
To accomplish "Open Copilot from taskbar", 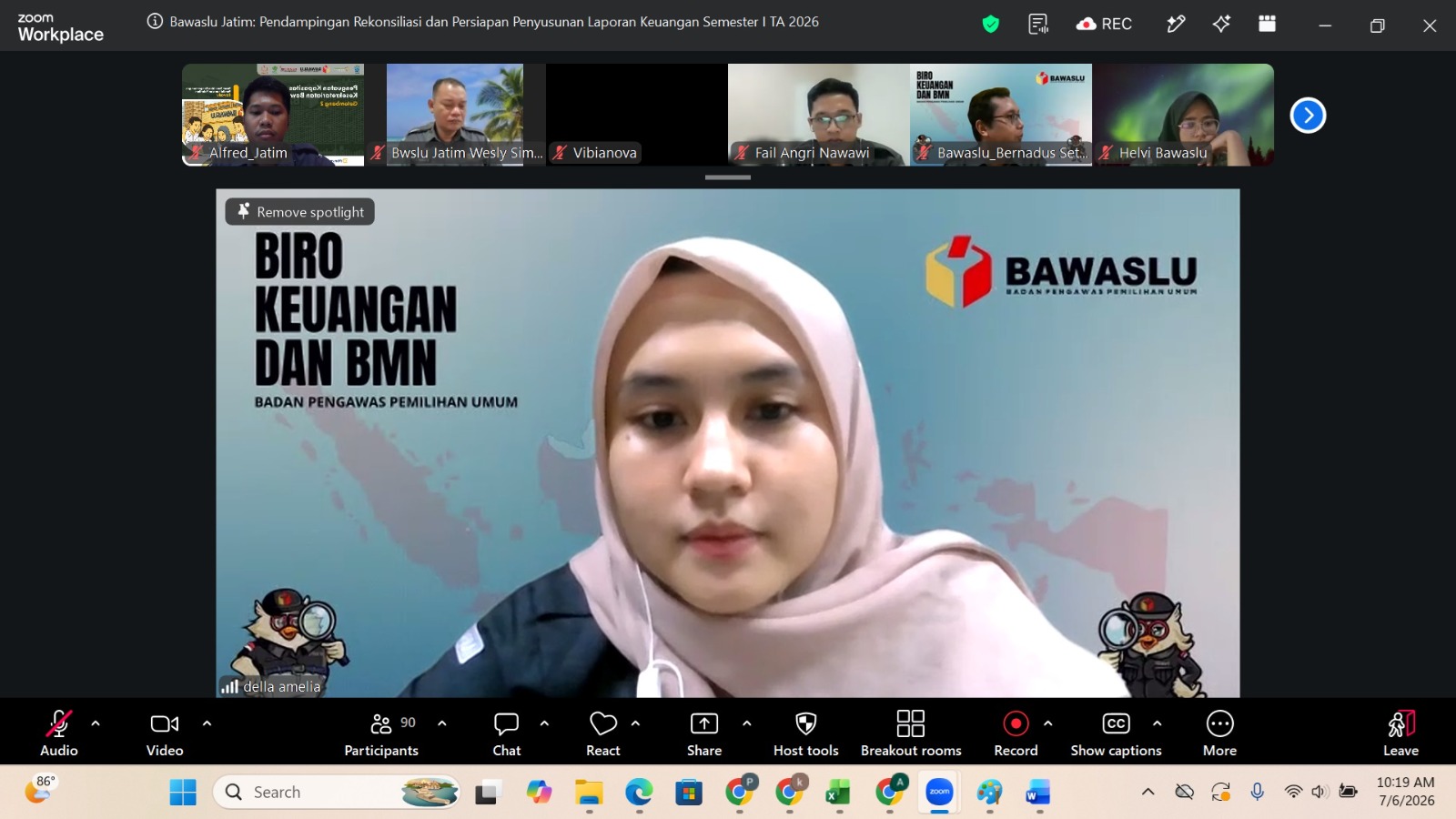I will click(x=539, y=793).
